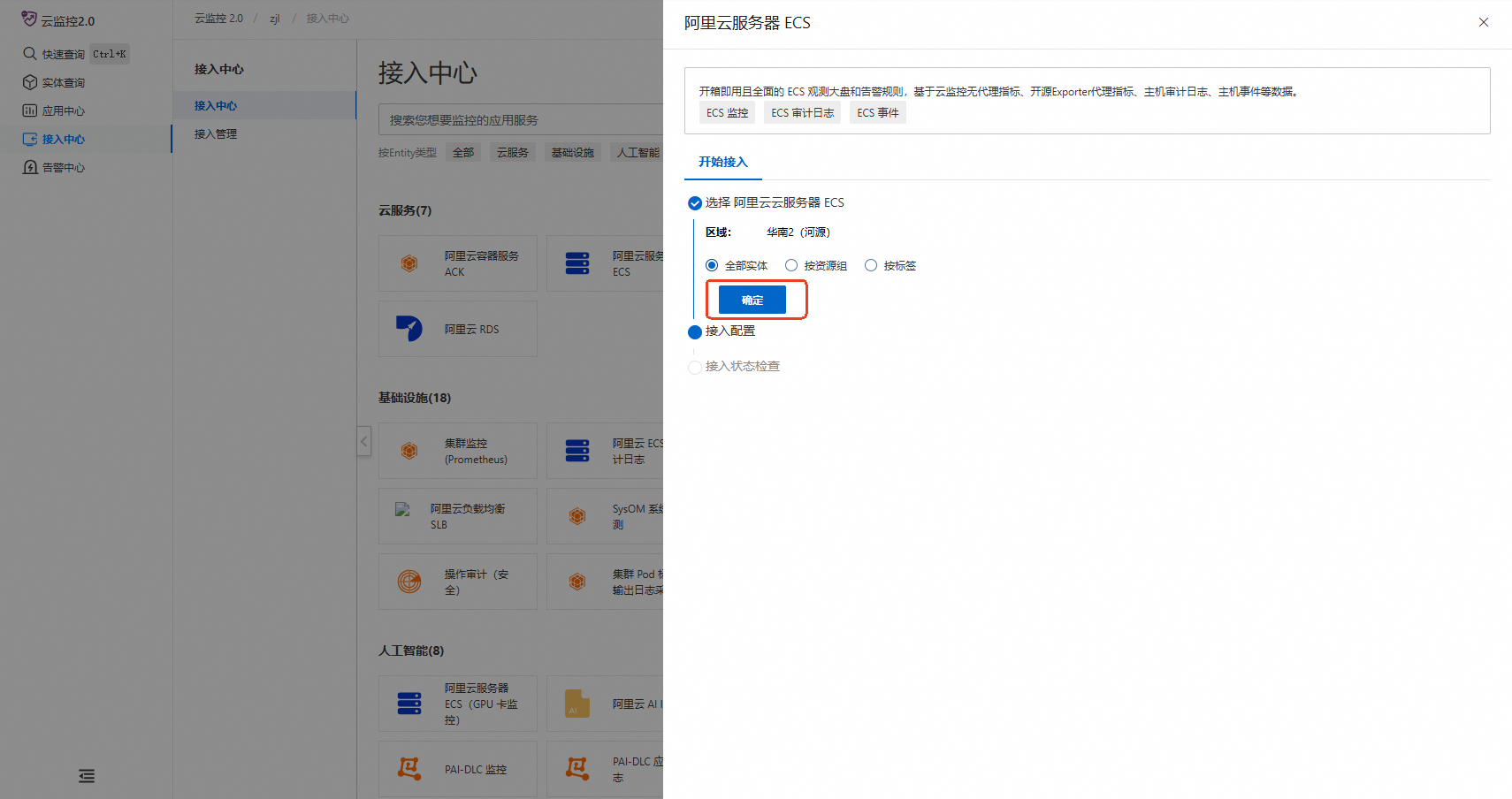Close the 阿里云服务器 ECS drawer
Screen dimensions: 1512x799
(x=1484, y=22)
